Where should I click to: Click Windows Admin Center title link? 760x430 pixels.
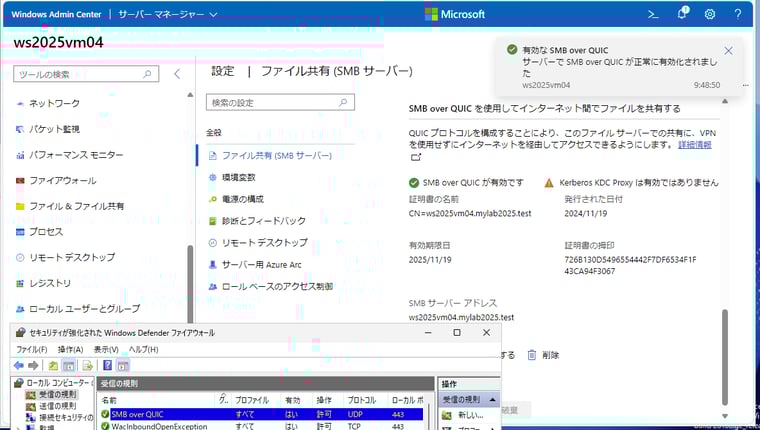56,15
